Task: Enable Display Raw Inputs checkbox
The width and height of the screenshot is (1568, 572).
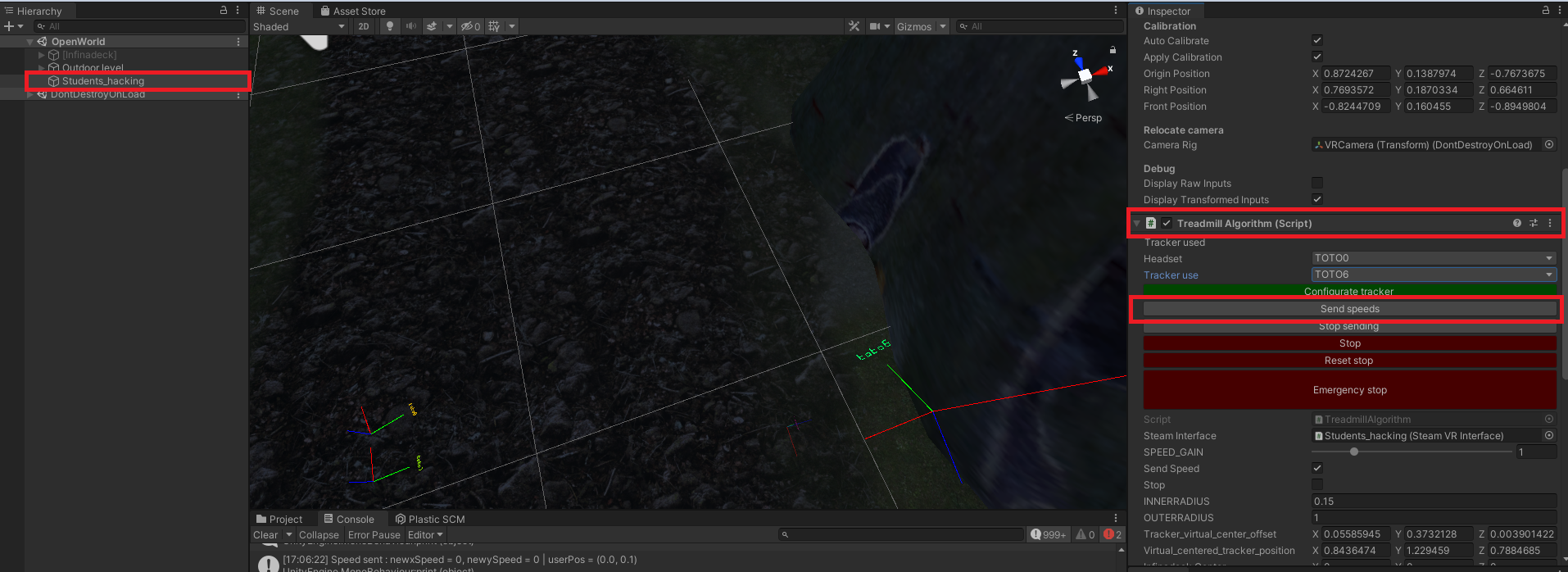Action: 1317,183
